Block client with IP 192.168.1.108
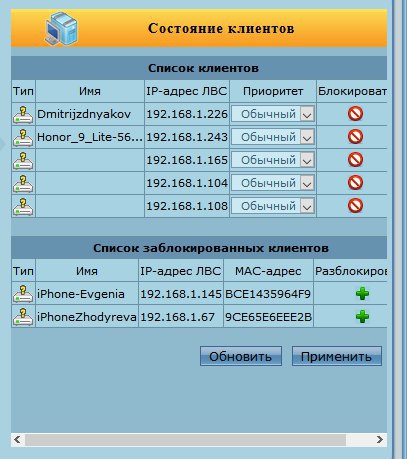The height and width of the screenshot is (459, 407). coord(355,206)
